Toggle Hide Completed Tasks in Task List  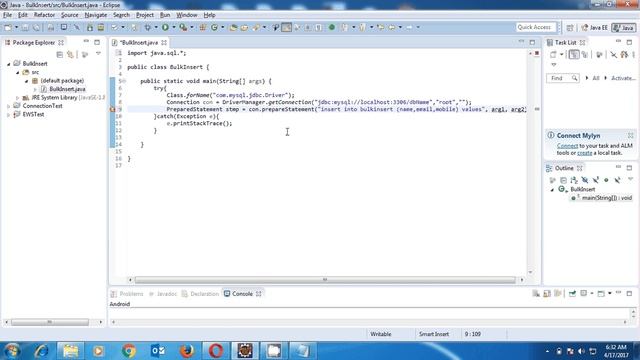[x=613, y=54]
